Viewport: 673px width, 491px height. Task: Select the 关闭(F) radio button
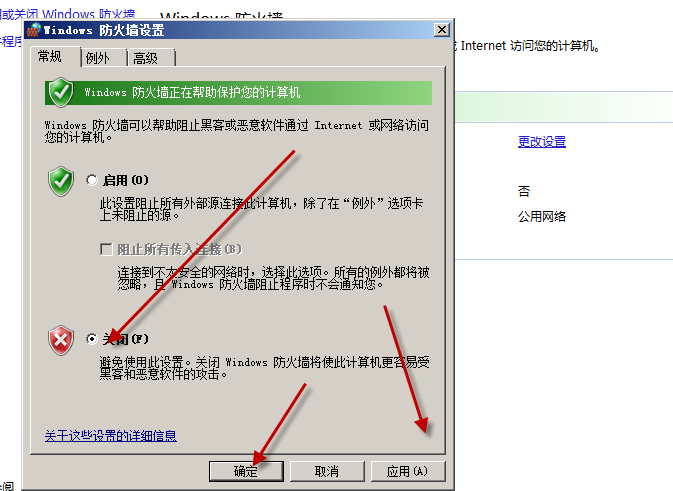pos(92,339)
